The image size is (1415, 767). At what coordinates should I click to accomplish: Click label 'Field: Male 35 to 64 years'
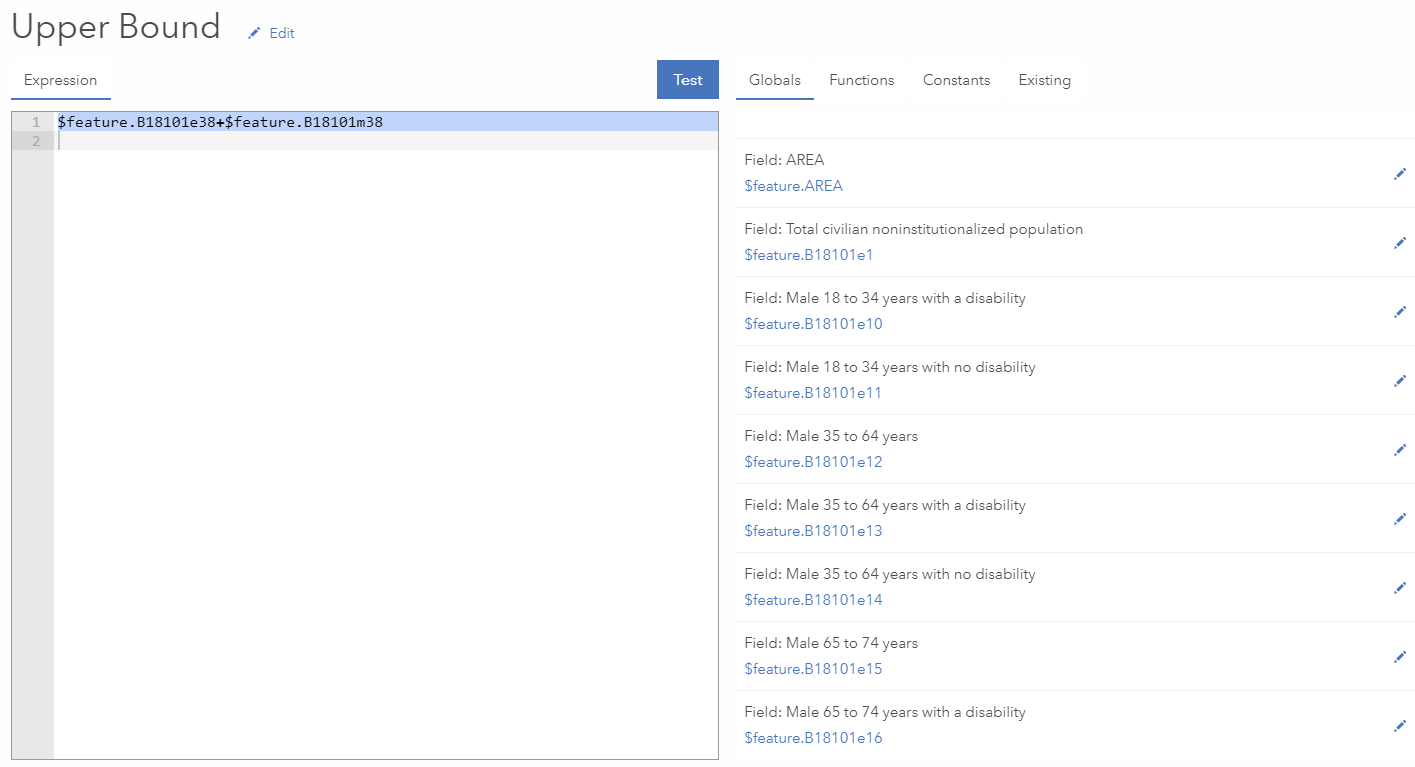pos(831,436)
